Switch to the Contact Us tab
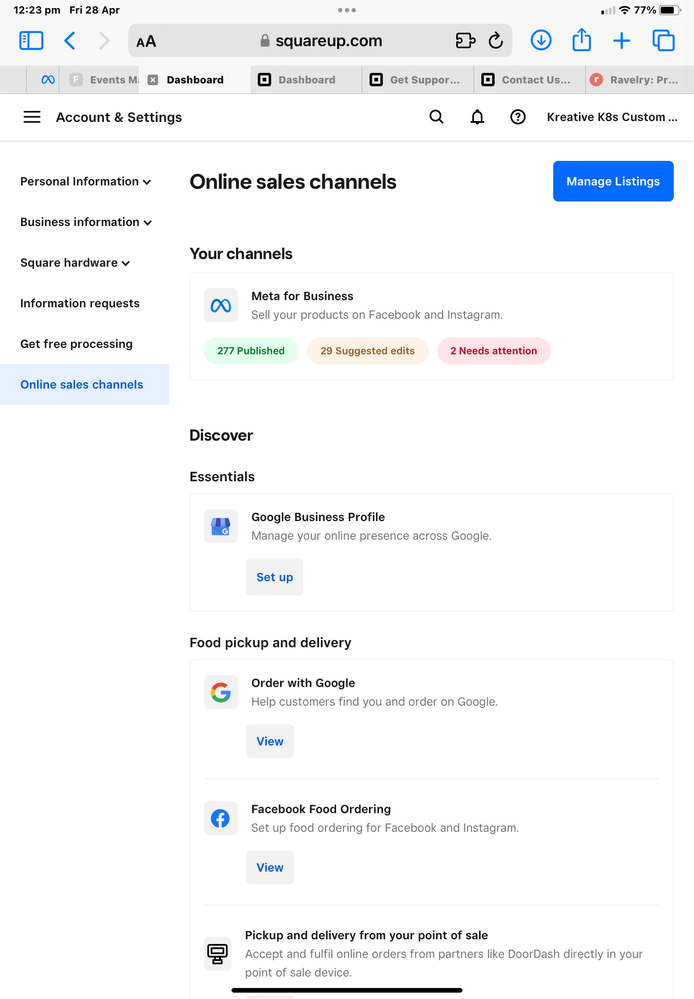The image size is (694, 999). 527,80
